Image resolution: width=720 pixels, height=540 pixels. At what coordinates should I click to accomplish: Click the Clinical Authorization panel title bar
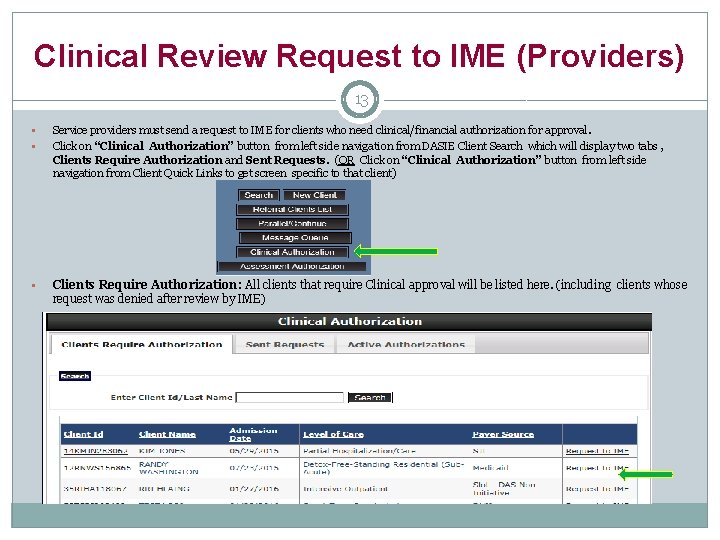pyautogui.click(x=349, y=321)
